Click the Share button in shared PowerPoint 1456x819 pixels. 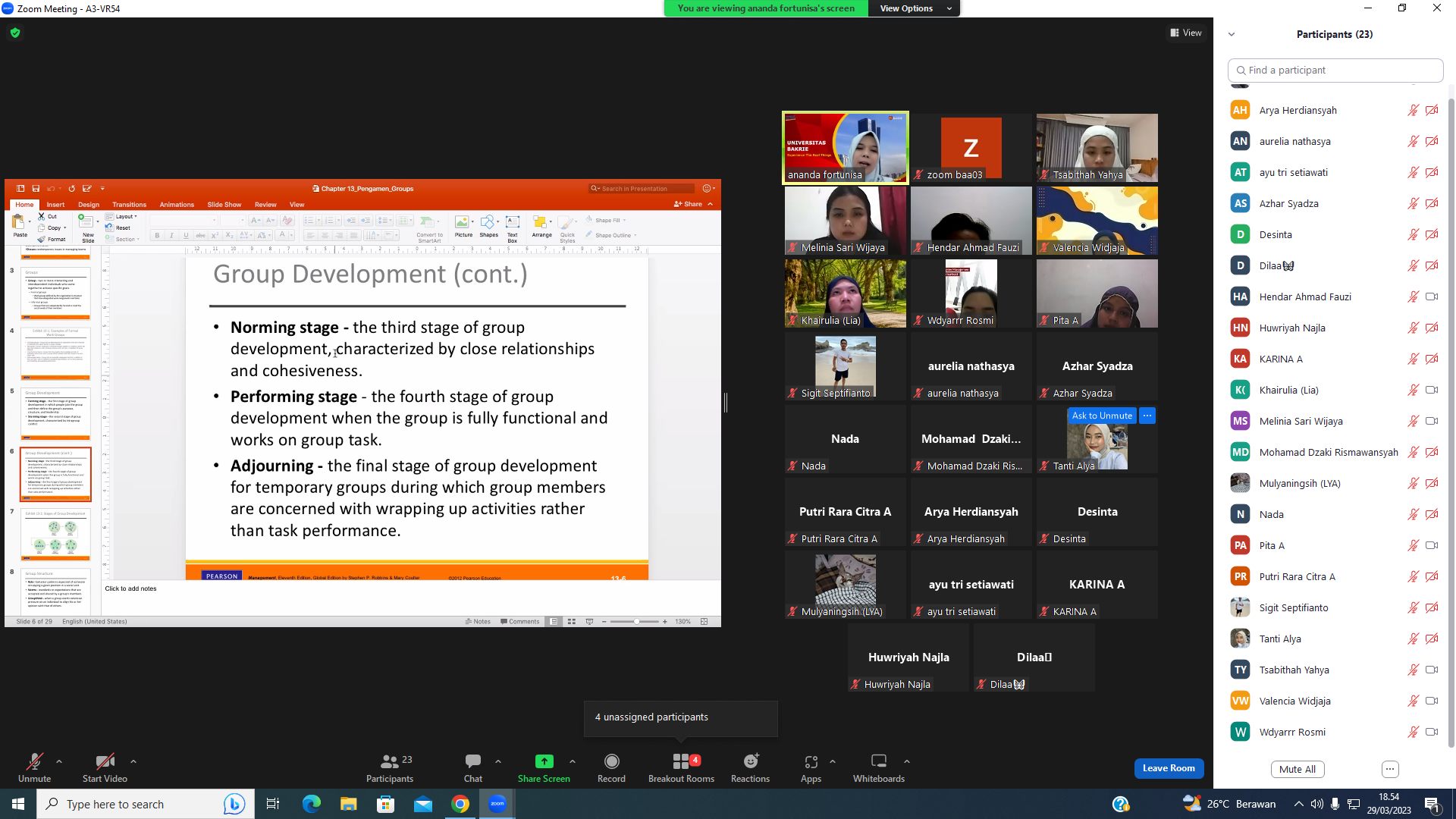(x=689, y=204)
